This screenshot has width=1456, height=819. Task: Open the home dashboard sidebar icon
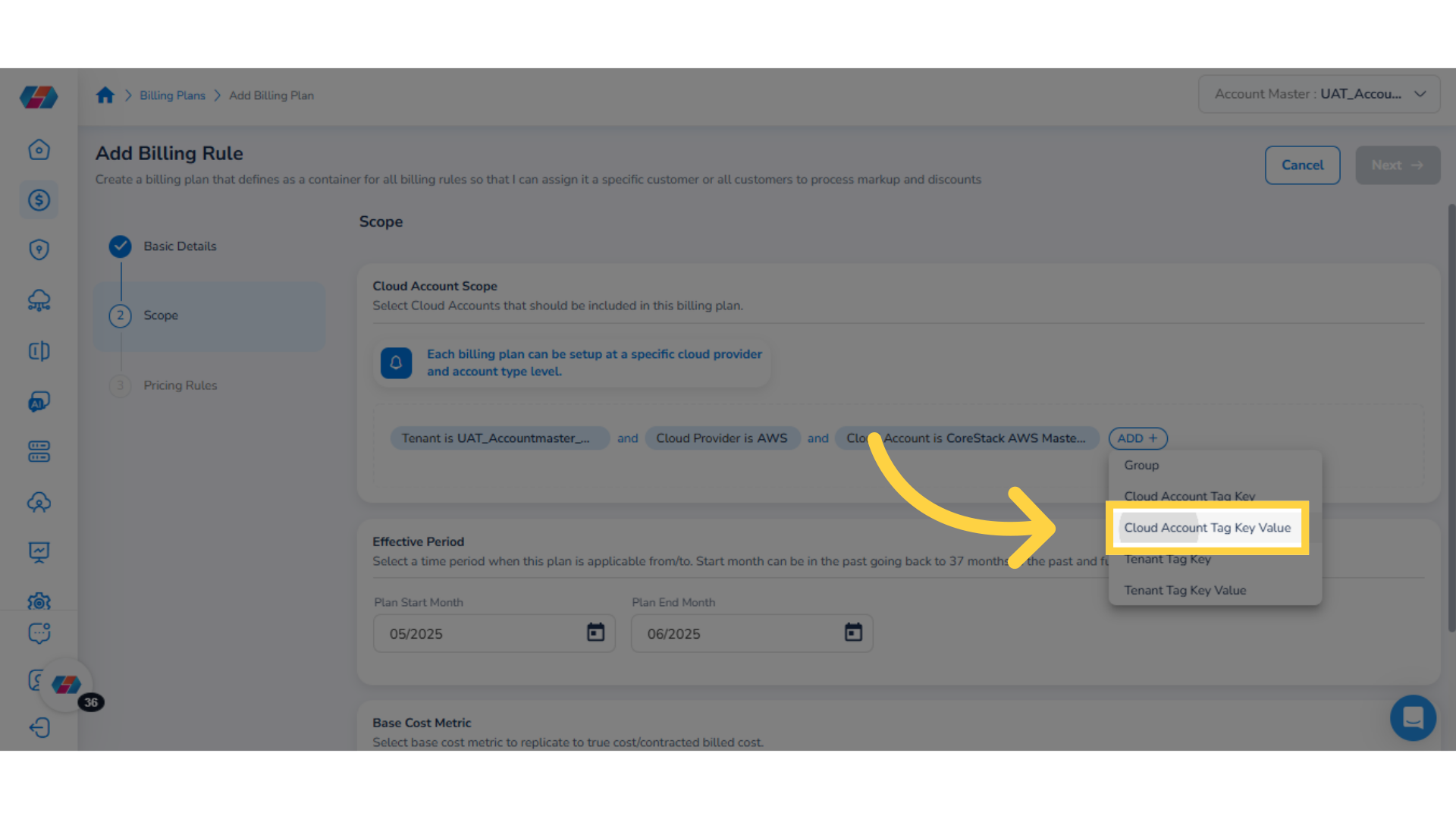pos(39,149)
